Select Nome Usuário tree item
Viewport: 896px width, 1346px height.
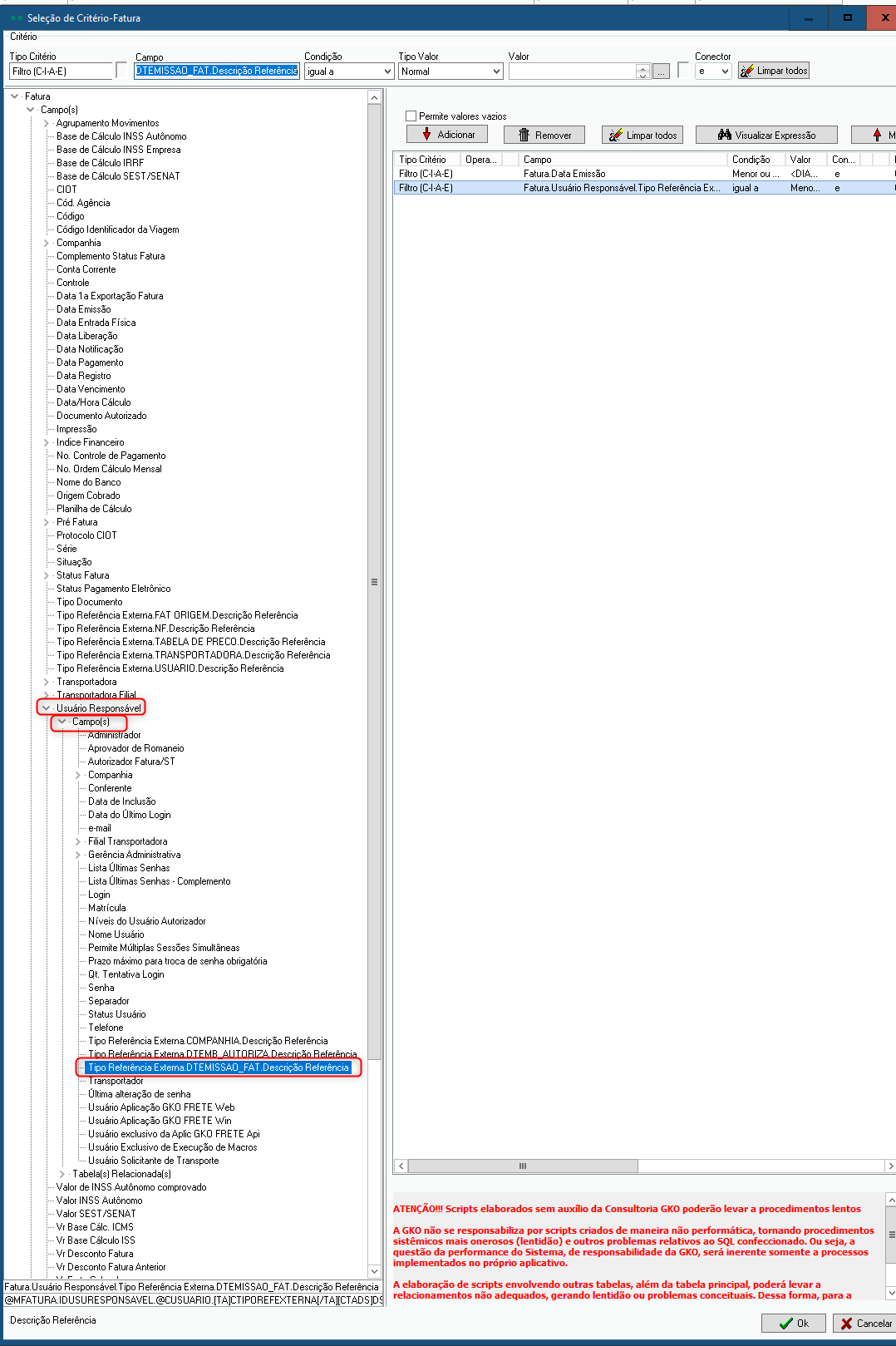click(x=116, y=934)
